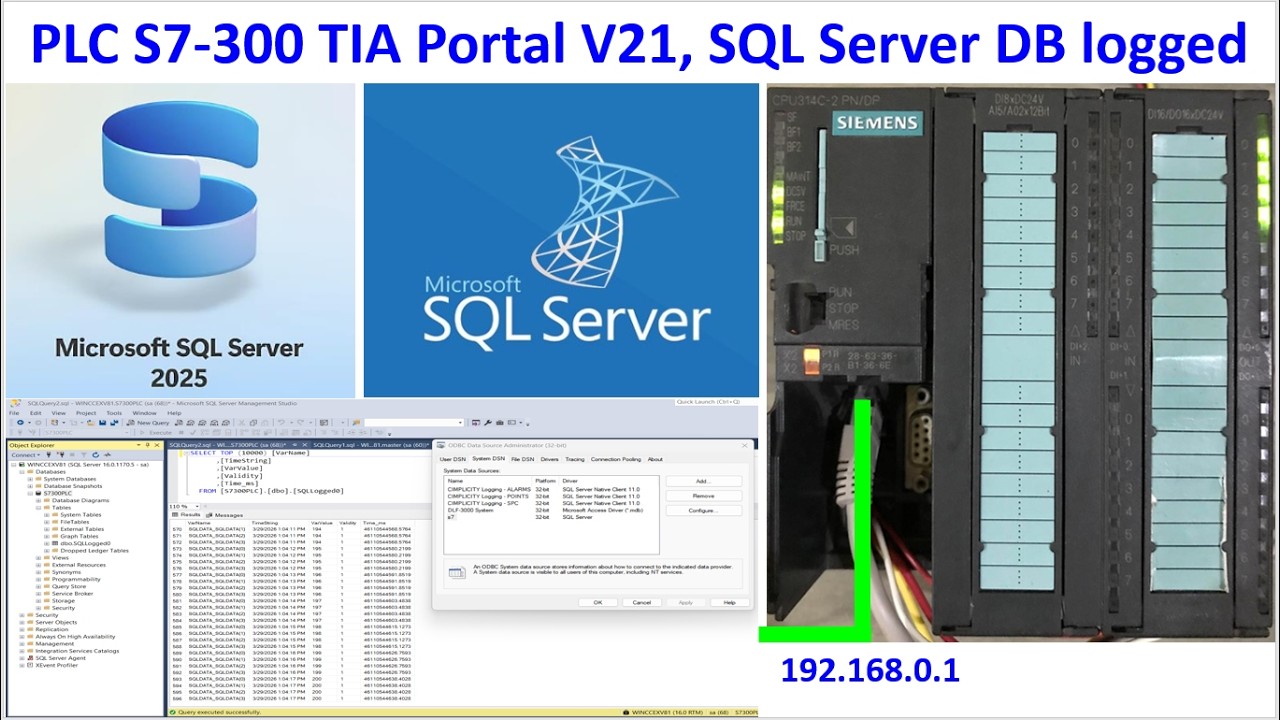
Task: Open the Edit menu in SSMS
Action: tap(35, 413)
